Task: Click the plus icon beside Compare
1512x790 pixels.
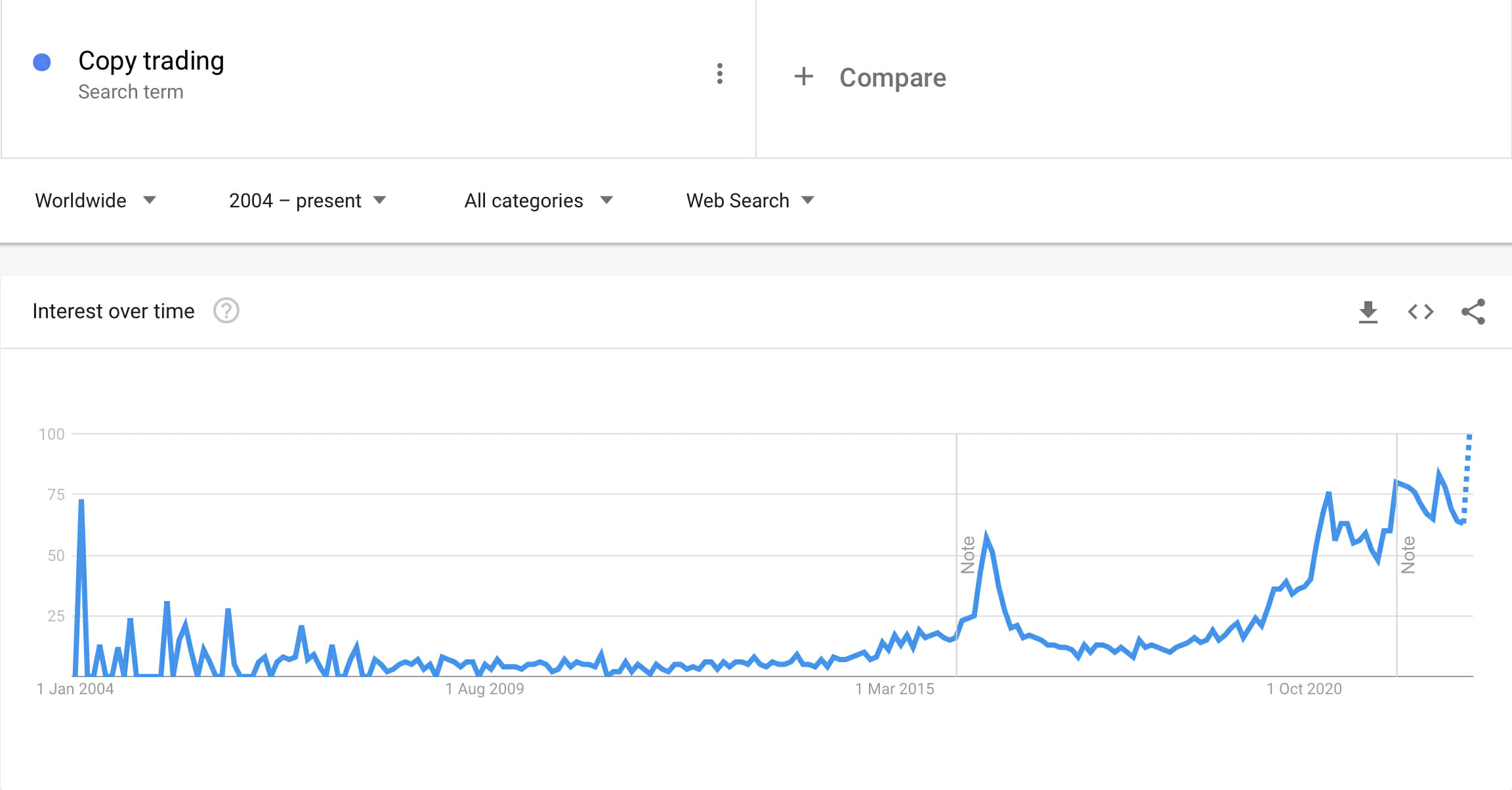Action: [x=803, y=77]
